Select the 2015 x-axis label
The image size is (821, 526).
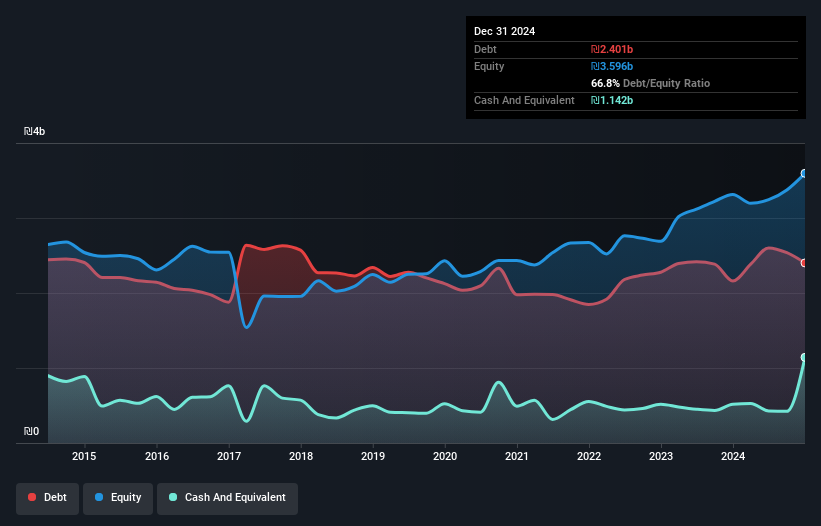coord(84,456)
